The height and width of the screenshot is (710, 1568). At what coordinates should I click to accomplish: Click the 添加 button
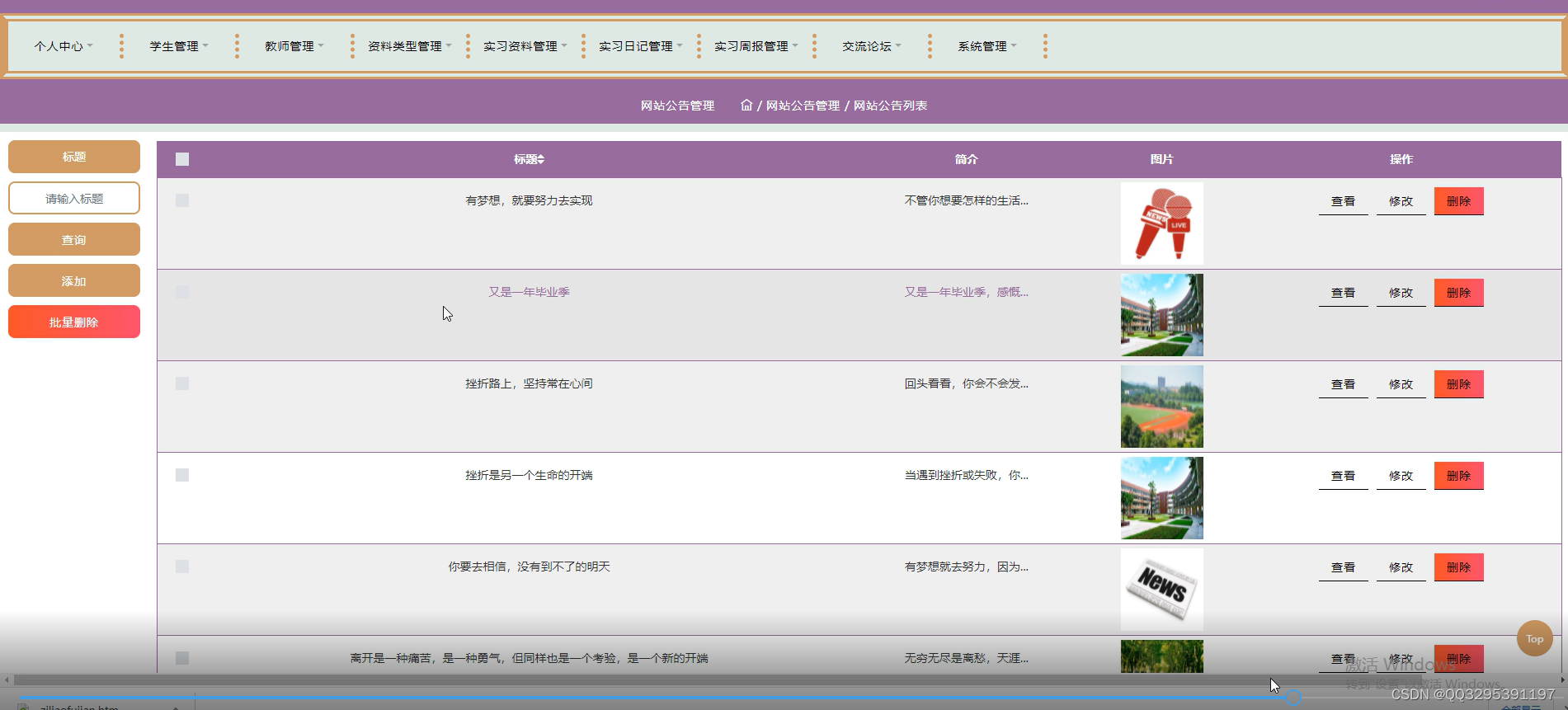(74, 280)
